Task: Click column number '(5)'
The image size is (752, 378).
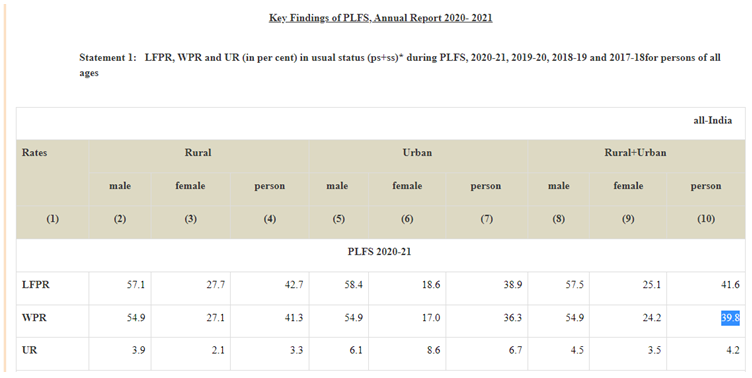Action: coord(338,219)
